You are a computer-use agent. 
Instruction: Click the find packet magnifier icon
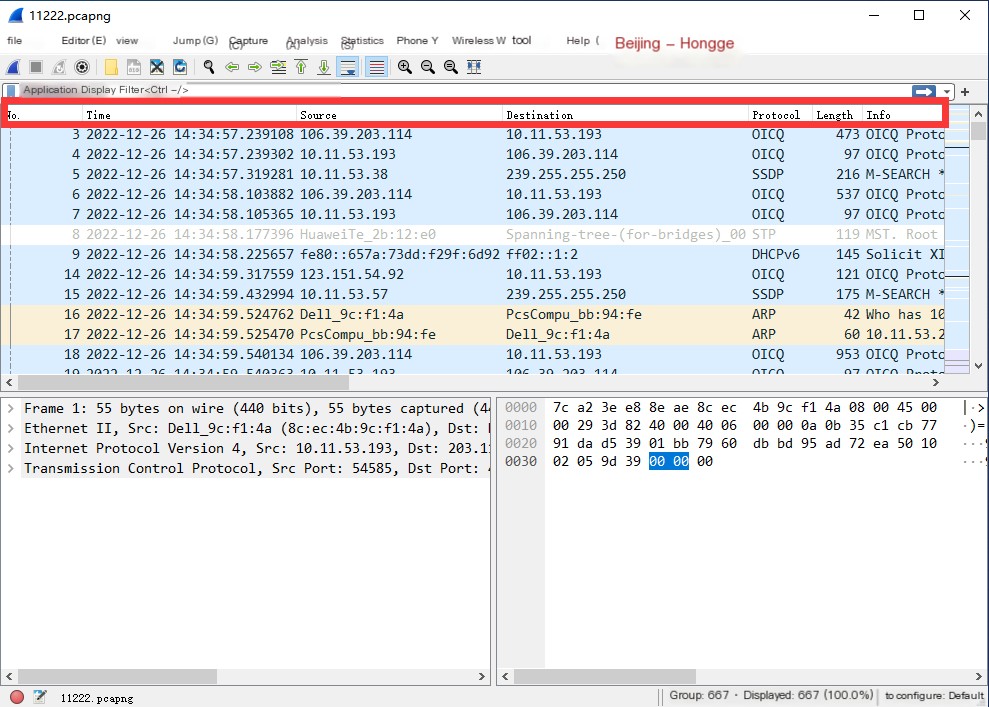(x=209, y=67)
